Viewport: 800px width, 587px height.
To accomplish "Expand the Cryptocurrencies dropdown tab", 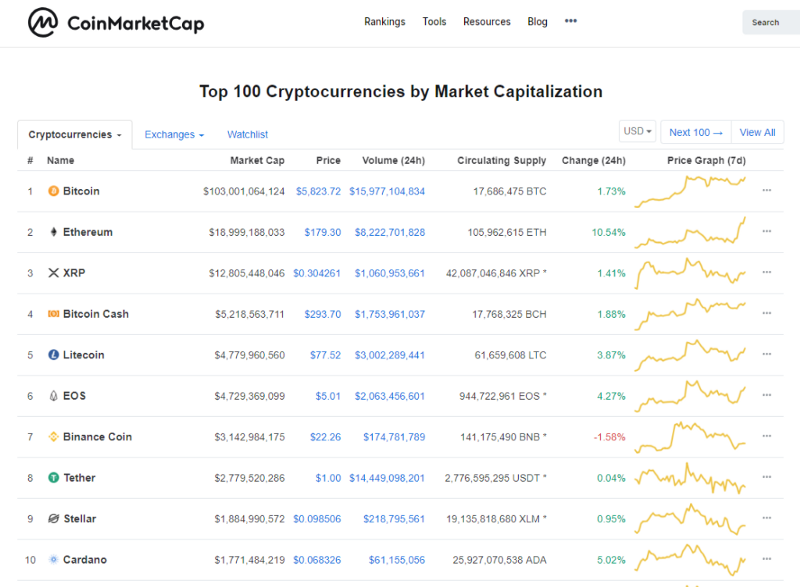I will (x=75, y=135).
